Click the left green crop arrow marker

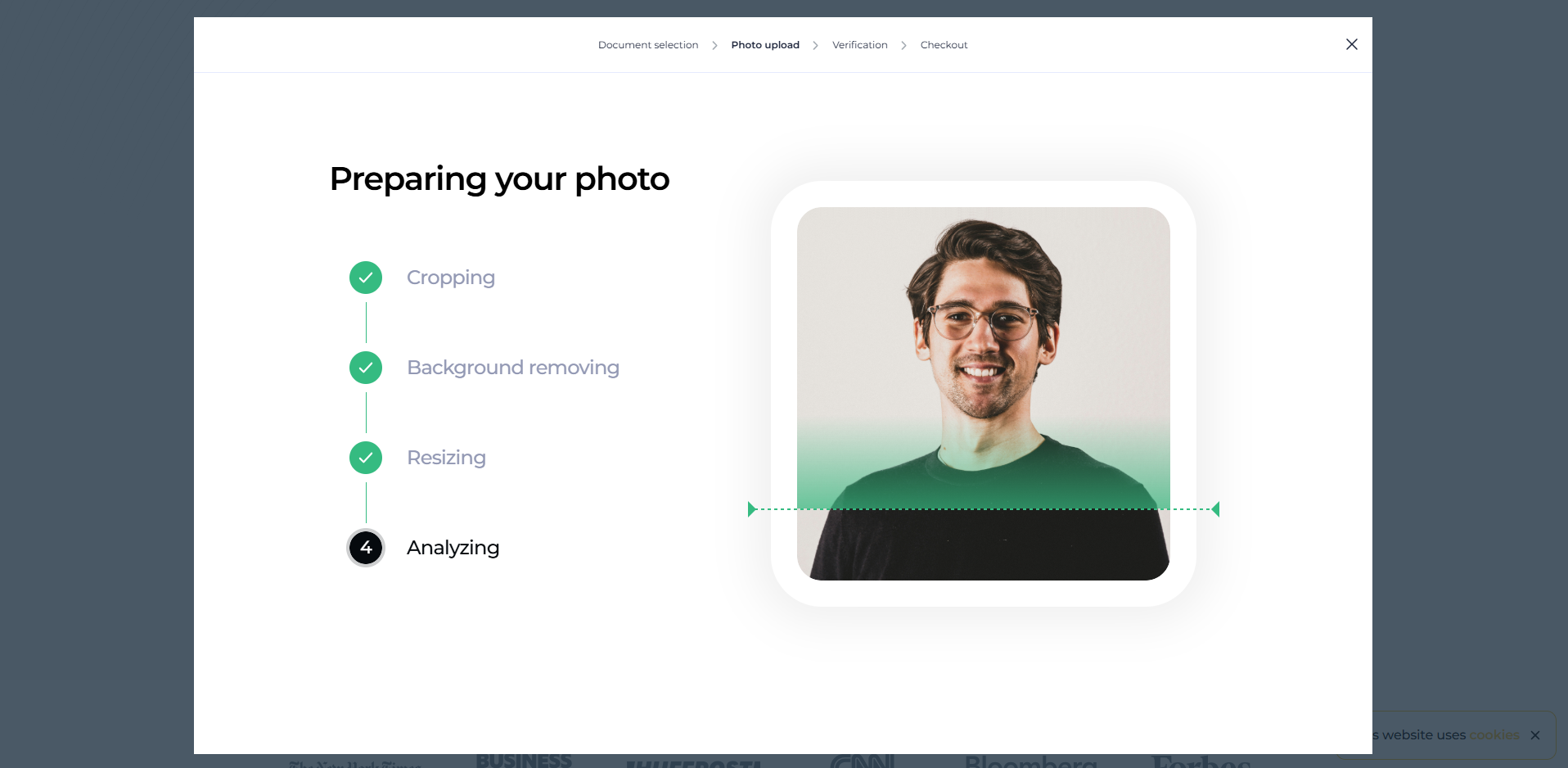tap(751, 508)
